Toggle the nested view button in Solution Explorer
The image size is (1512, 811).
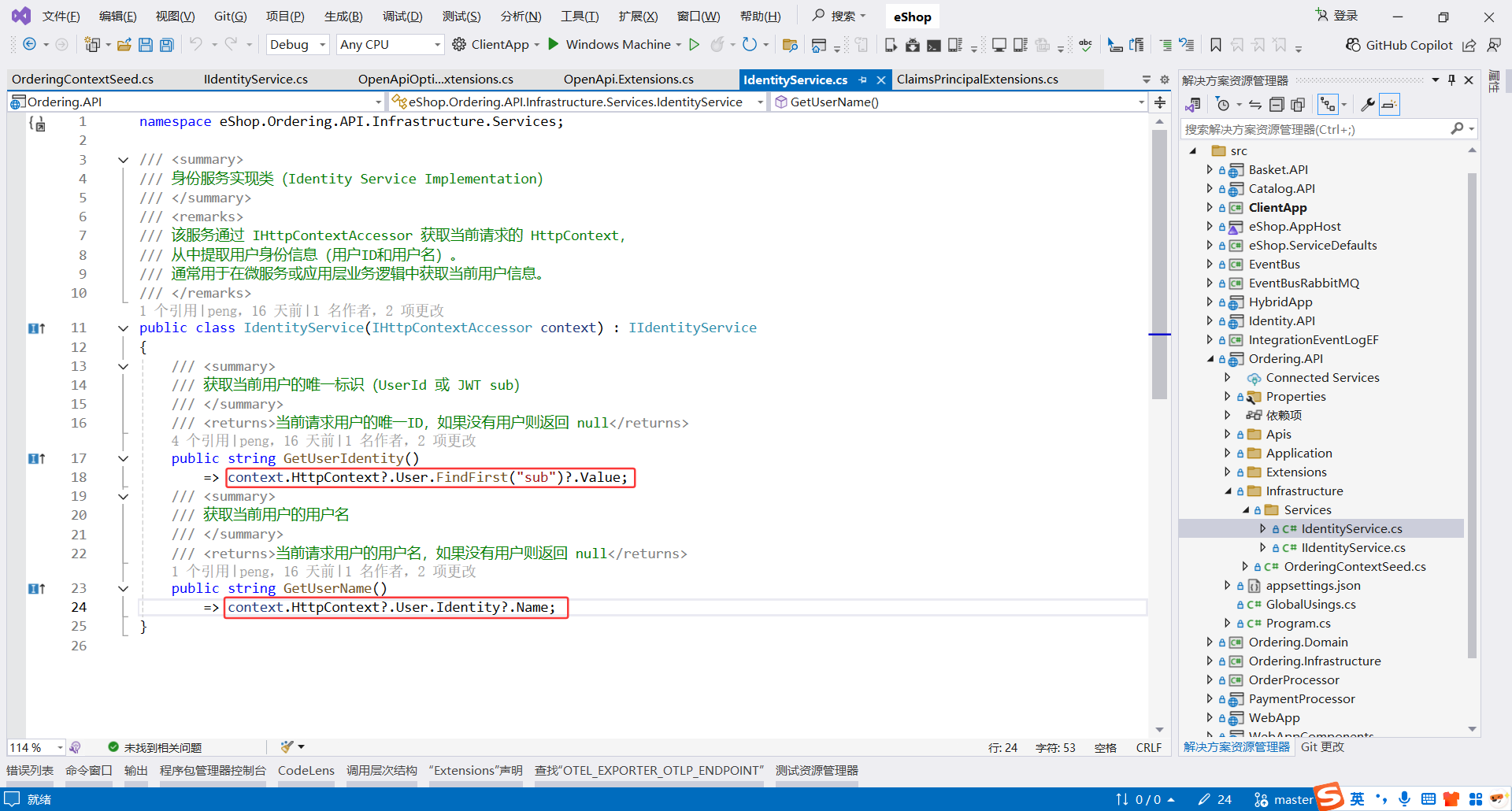[1328, 105]
